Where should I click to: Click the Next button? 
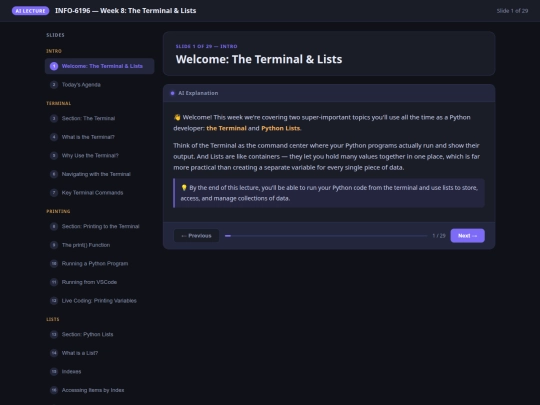point(467,236)
